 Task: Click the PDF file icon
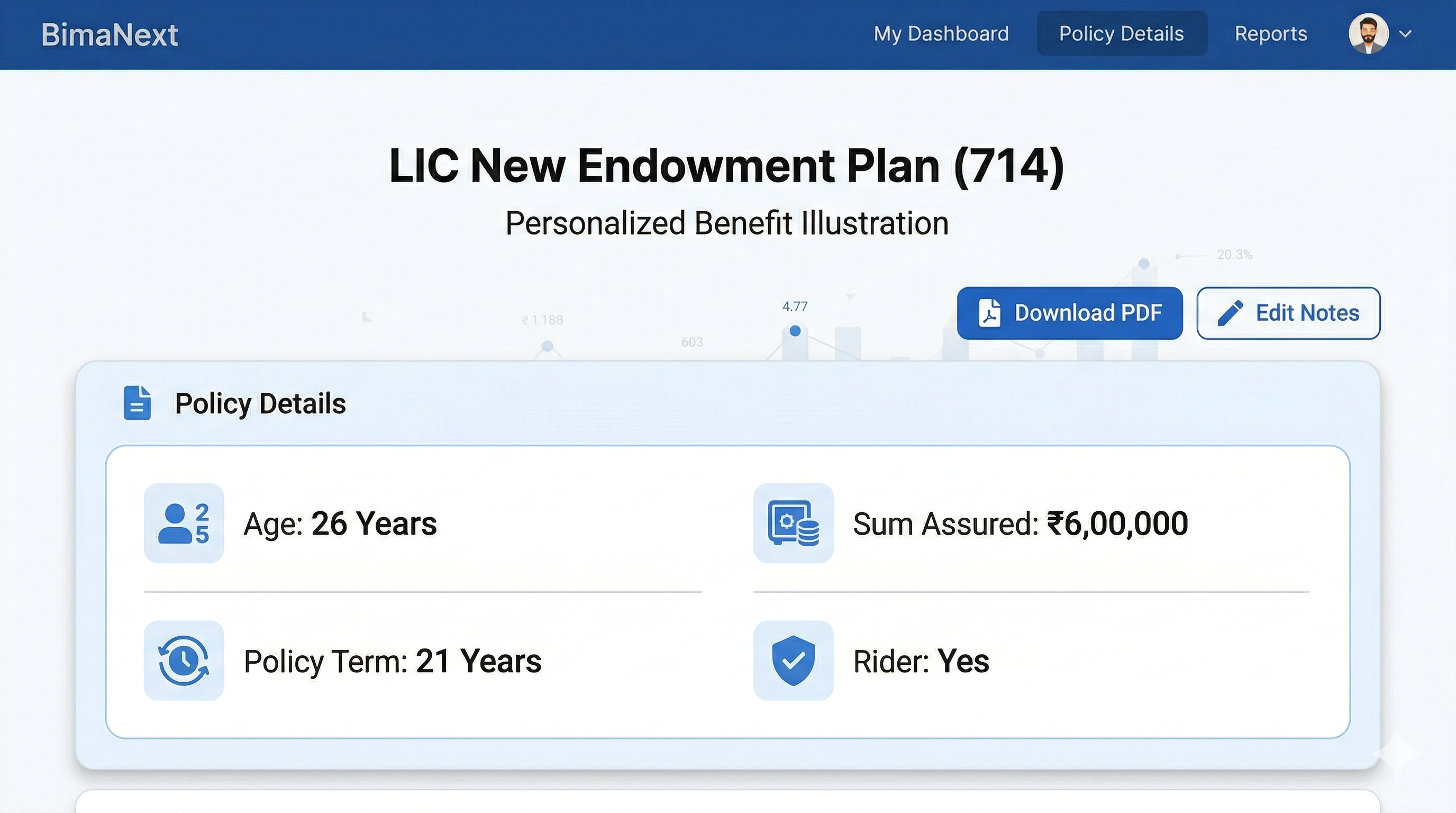[x=989, y=313]
